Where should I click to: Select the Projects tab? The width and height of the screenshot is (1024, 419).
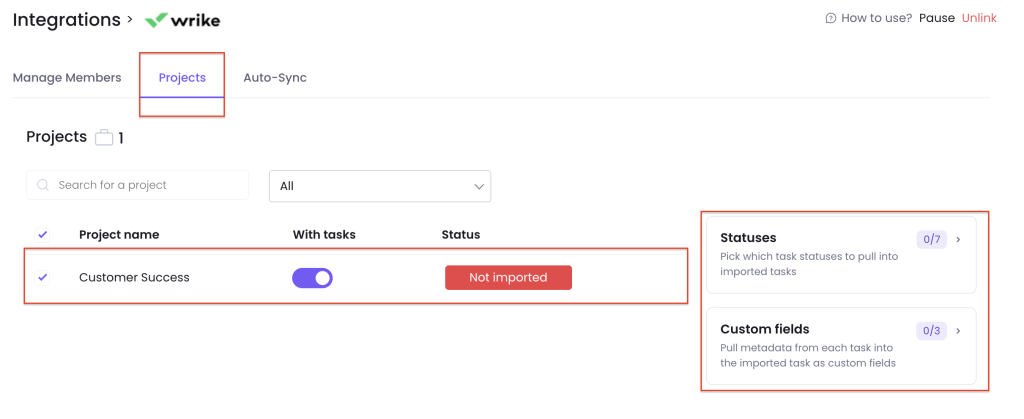182,78
